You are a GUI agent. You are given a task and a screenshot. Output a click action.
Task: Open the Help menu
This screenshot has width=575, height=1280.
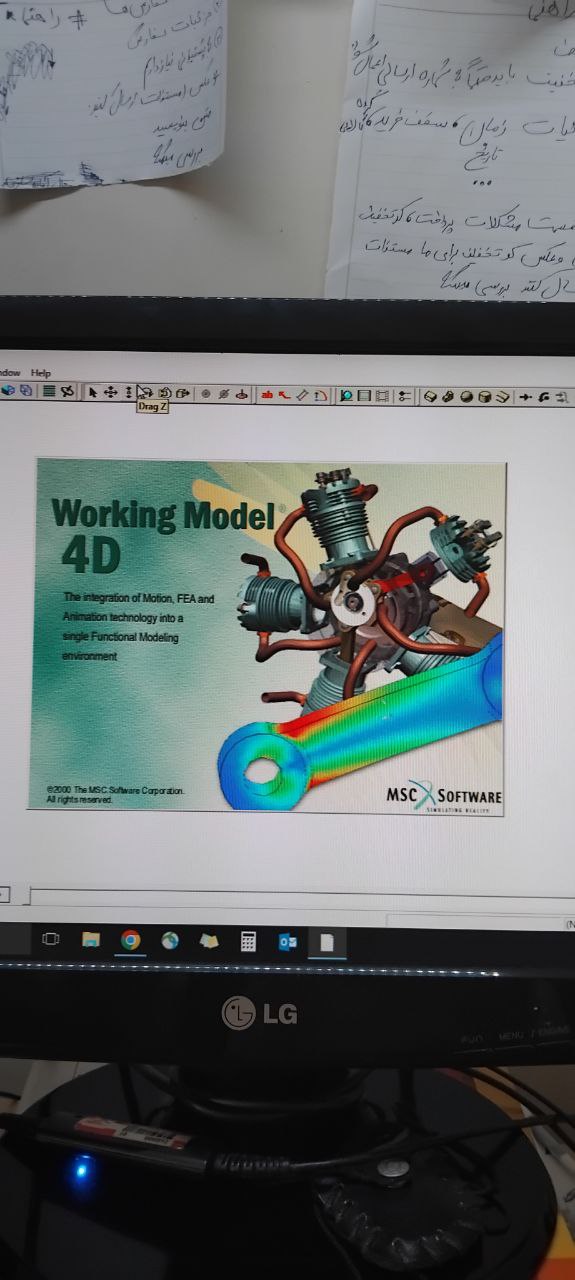coord(40,373)
